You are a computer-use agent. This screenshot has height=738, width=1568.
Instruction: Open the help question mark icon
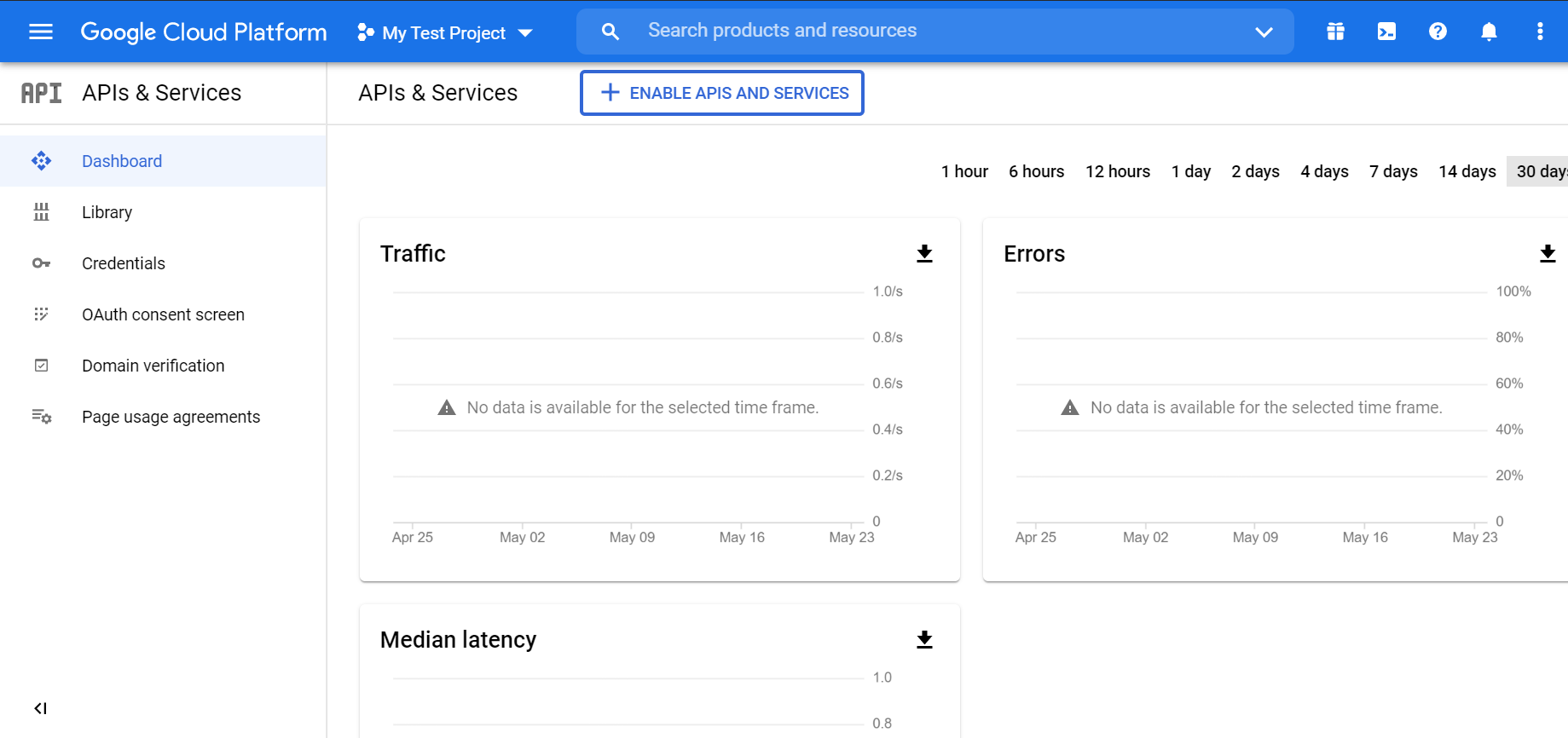coord(1438,32)
